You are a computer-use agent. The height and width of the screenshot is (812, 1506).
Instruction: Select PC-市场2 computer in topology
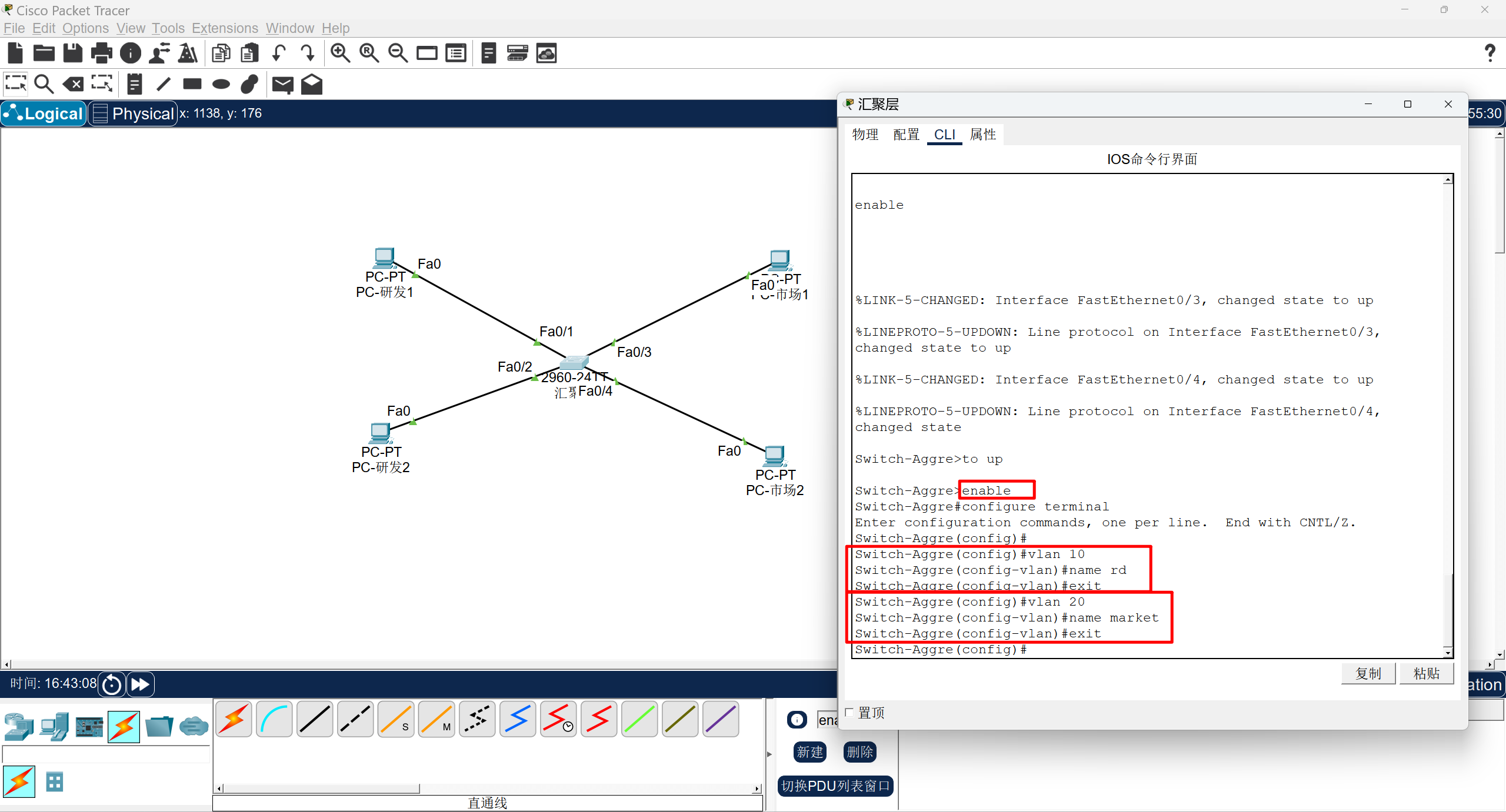pyautogui.click(x=775, y=456)
